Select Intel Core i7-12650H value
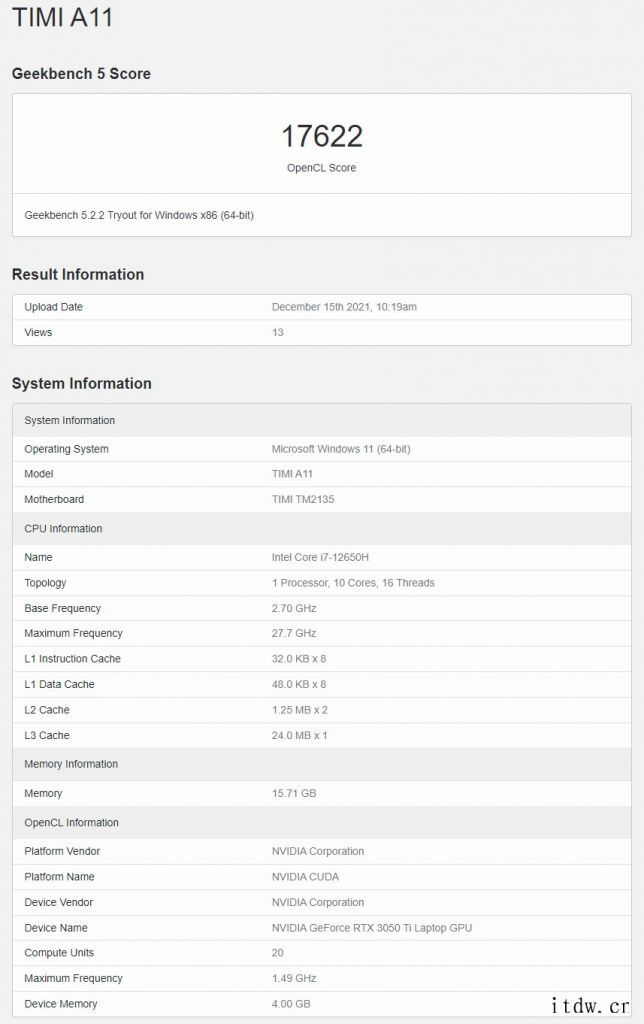Viewport: 644px width, 1024px height. 320,558
